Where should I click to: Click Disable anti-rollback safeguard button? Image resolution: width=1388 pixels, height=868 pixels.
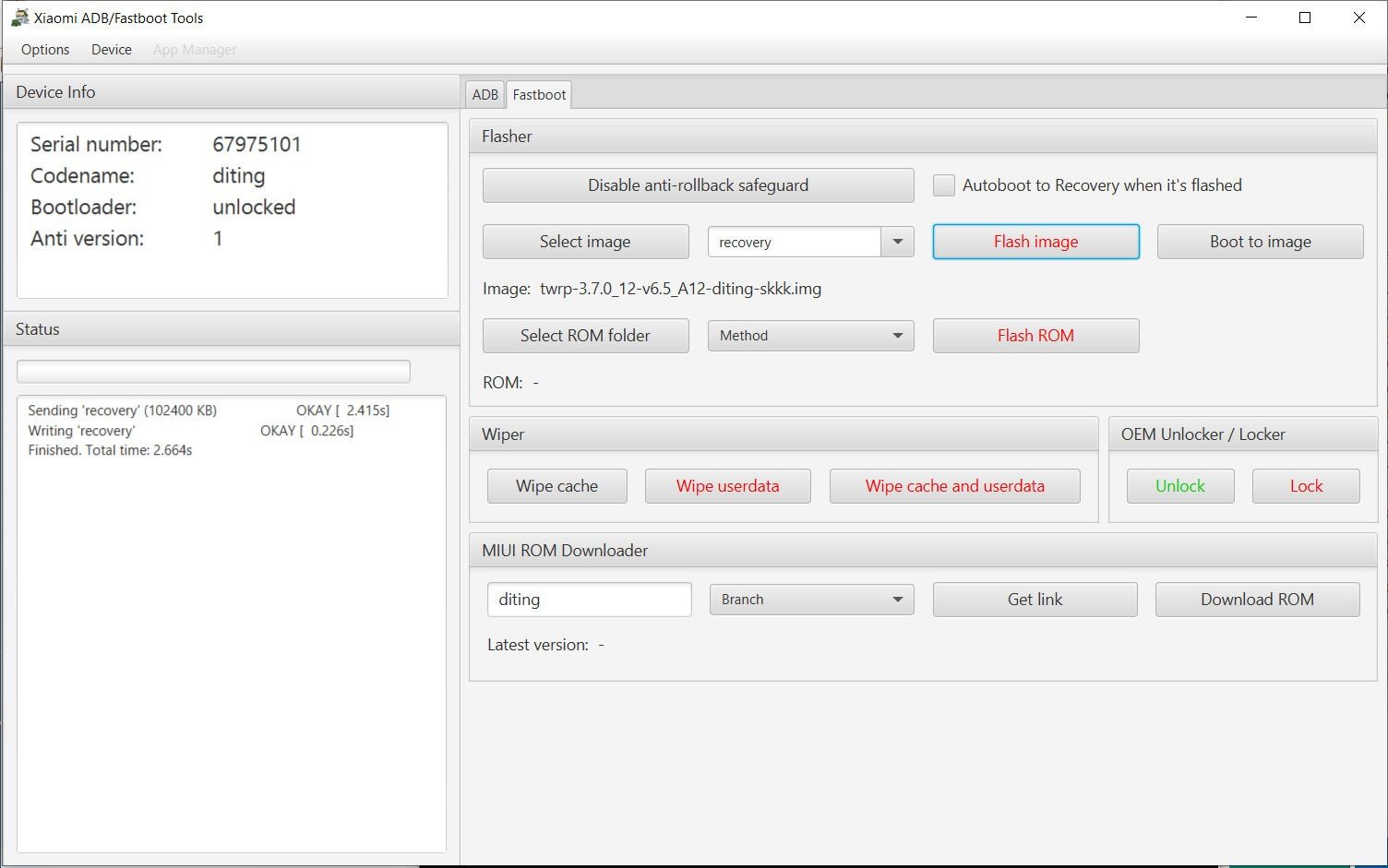(698, 185)
